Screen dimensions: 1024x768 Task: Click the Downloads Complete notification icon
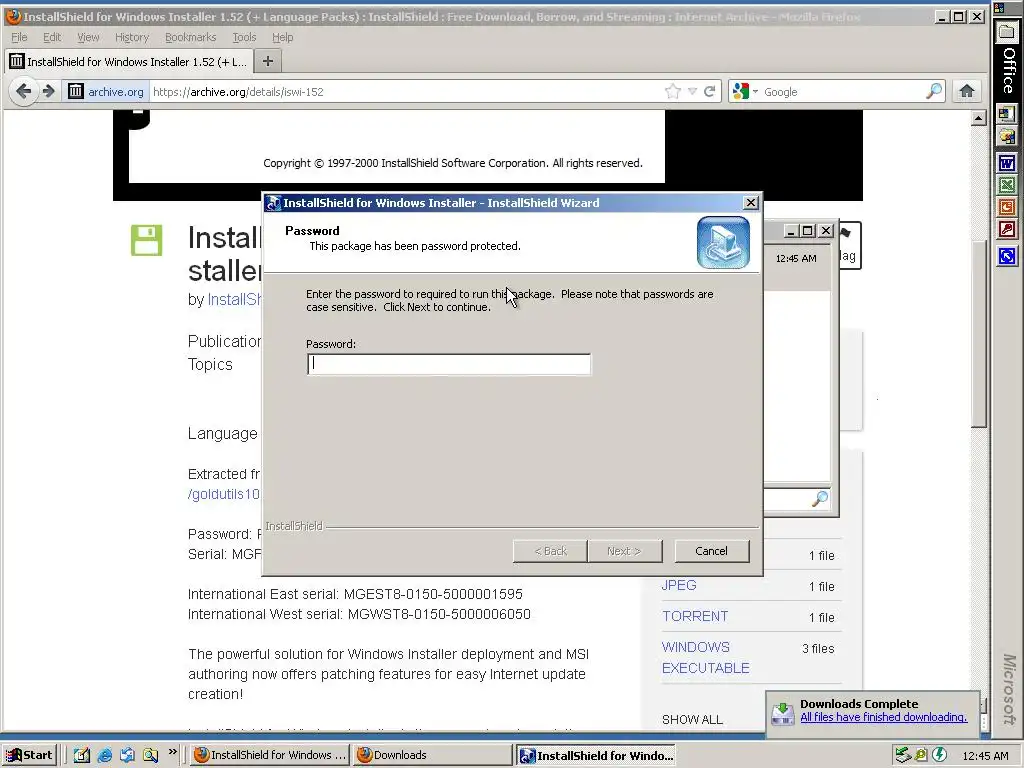(782, 712)
